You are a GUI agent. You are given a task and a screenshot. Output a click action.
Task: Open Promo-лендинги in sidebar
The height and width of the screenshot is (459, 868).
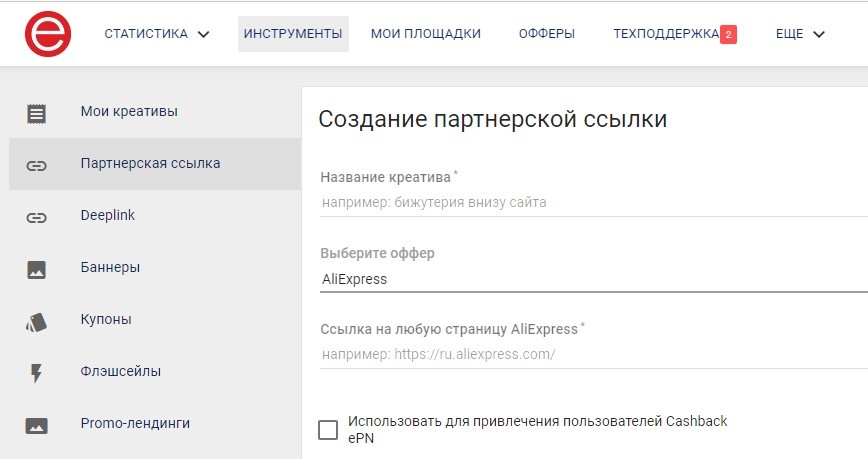[x=155, y=424]
